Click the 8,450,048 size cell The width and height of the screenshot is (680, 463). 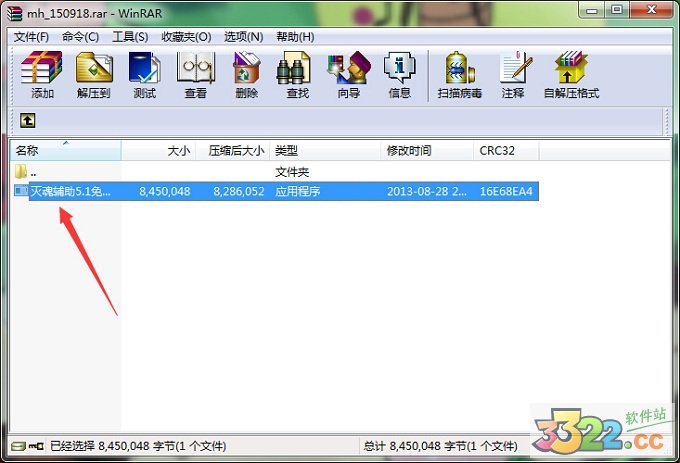pyautogui.click(x=165, y=191)
